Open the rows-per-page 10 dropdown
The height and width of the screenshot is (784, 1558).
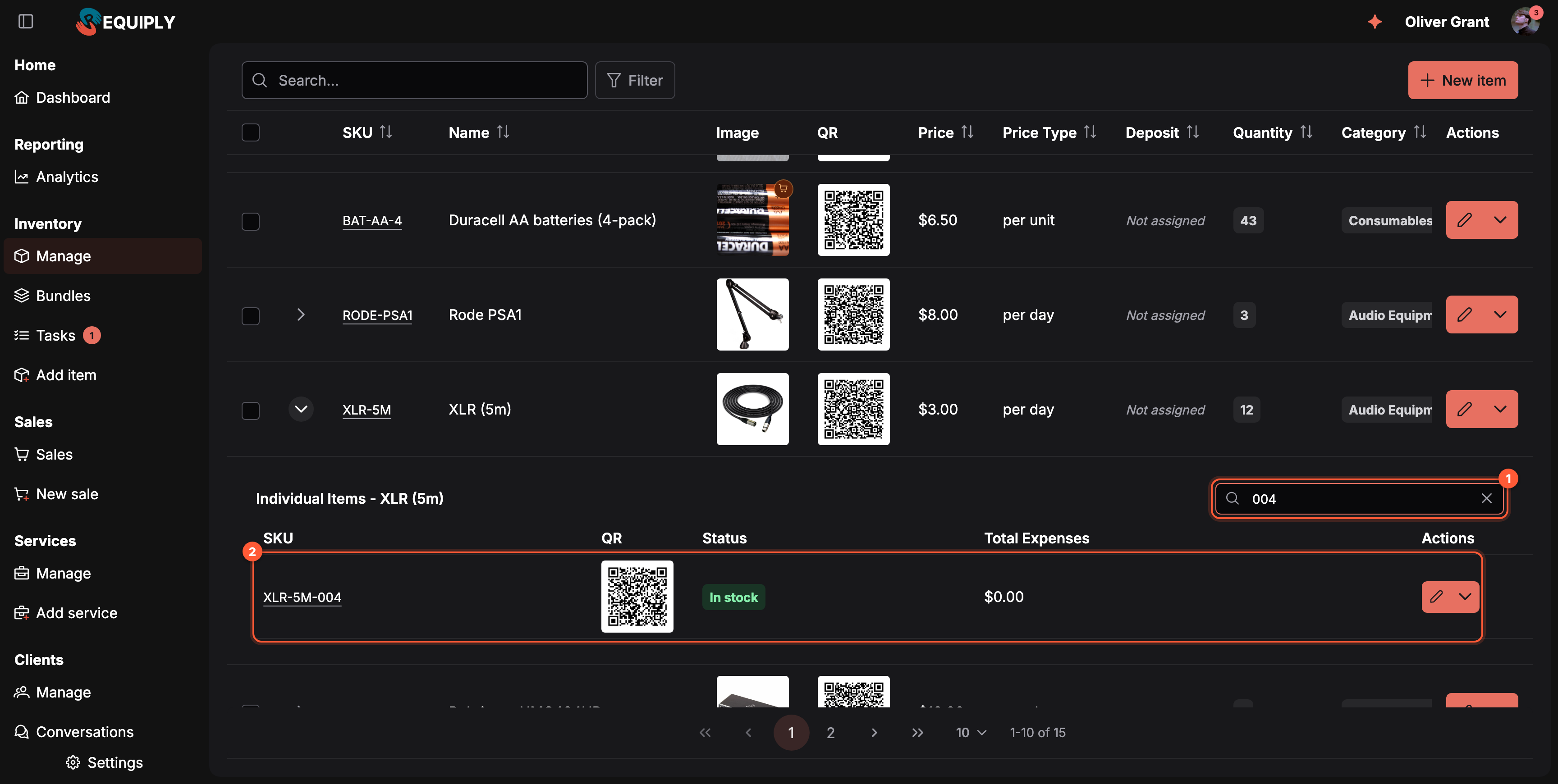tap(971, 733)
